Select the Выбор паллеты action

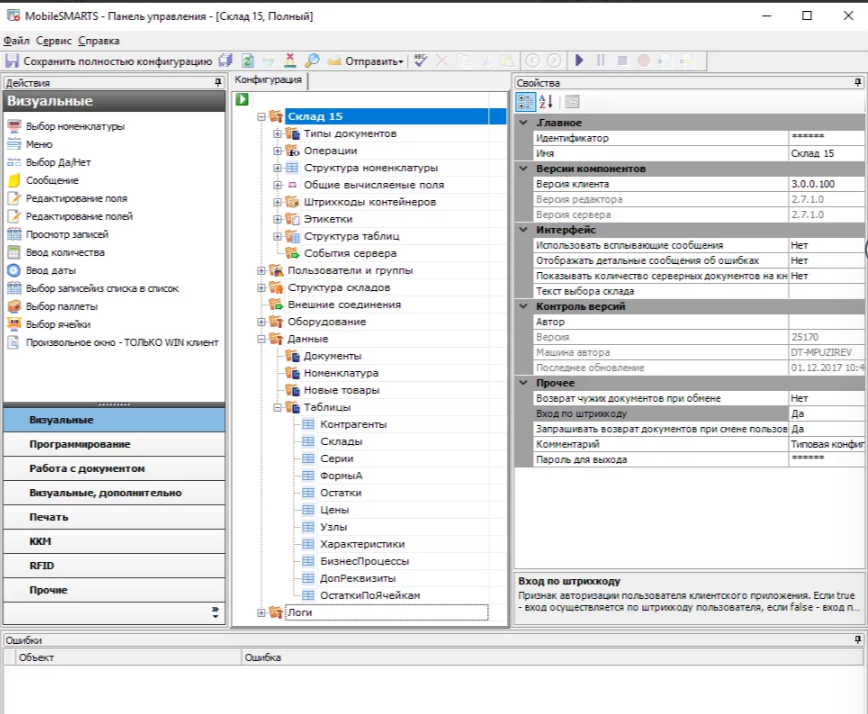[x=61, y=306]
